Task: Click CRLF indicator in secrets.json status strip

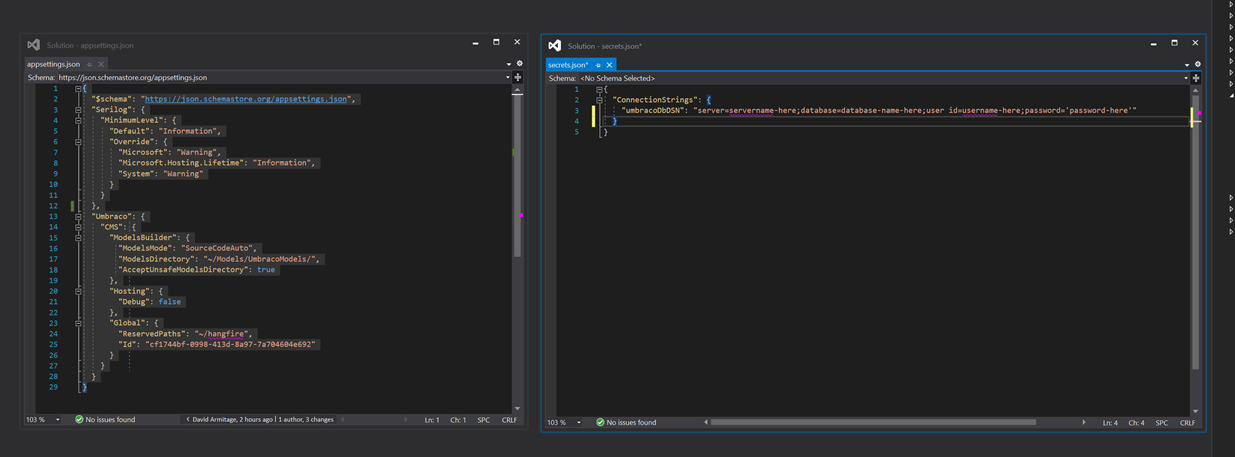Action: (x=1188, y=423)
